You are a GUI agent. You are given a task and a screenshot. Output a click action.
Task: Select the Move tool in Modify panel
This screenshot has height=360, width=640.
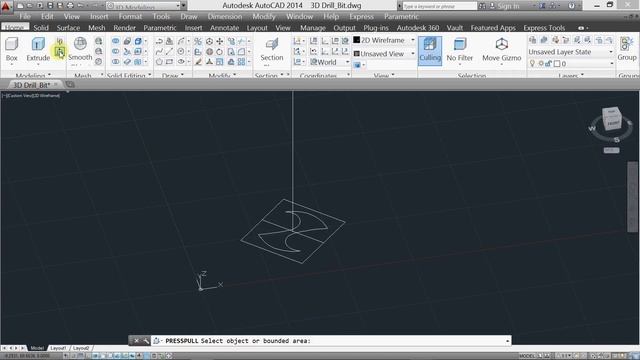220,41
